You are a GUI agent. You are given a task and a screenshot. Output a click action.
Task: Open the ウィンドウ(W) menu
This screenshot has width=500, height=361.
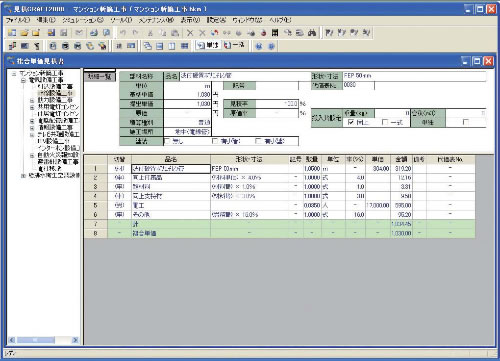click(247, 20)
